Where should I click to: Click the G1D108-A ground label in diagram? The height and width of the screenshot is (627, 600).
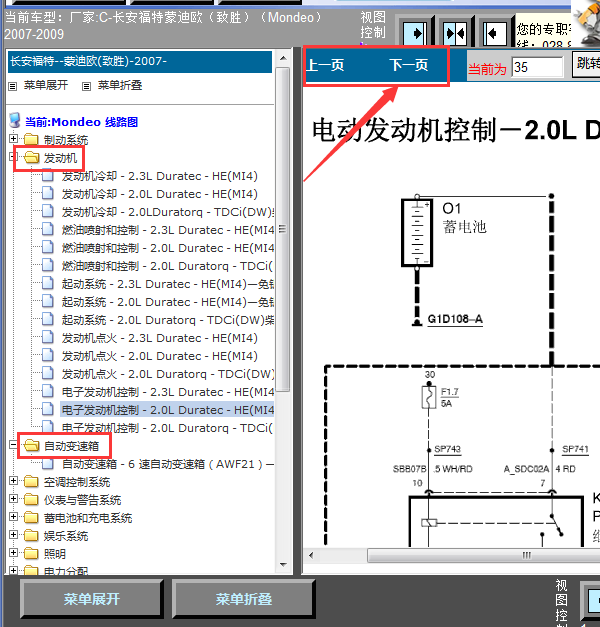pos(455,319)
